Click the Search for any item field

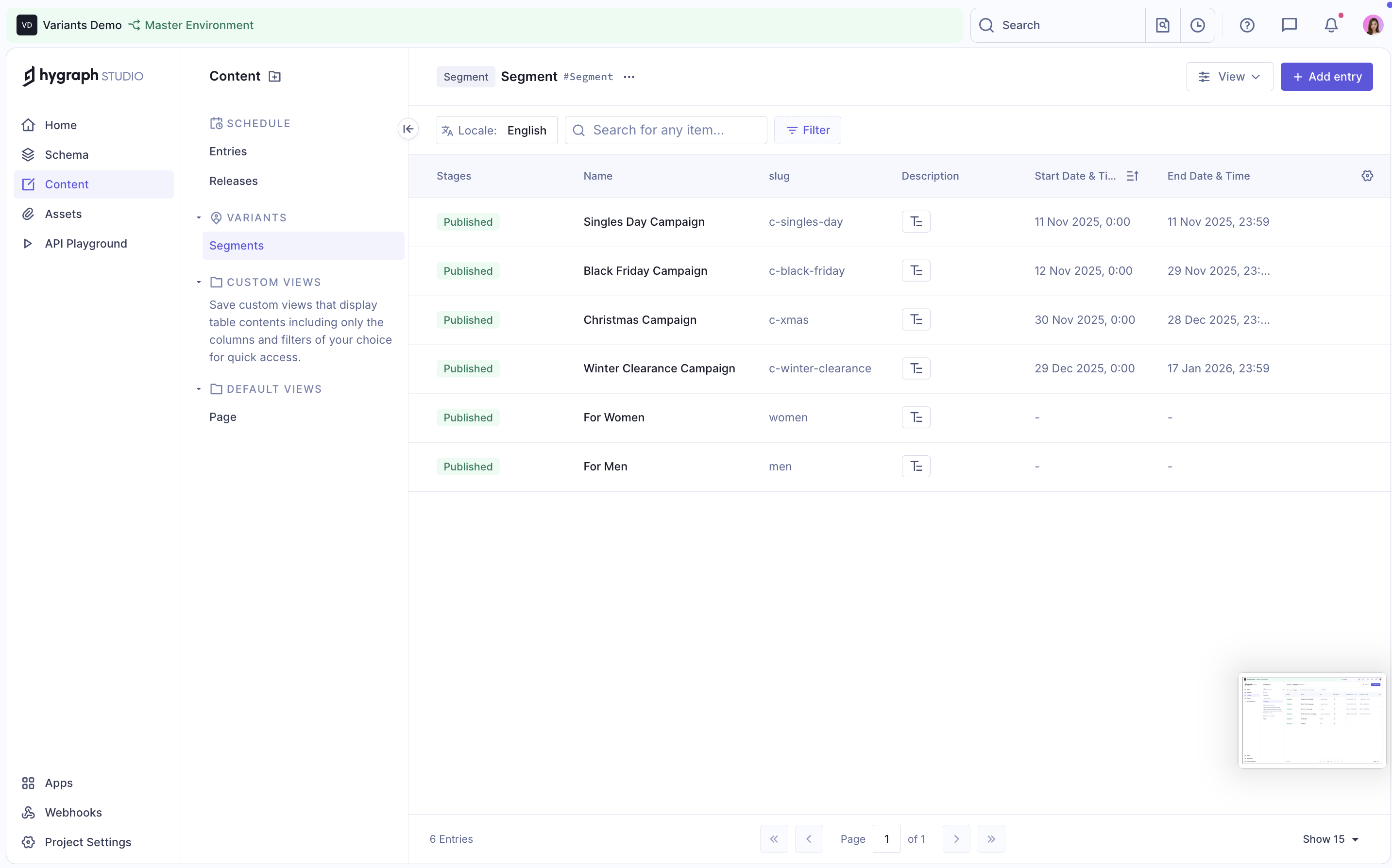tap(665, 130)
